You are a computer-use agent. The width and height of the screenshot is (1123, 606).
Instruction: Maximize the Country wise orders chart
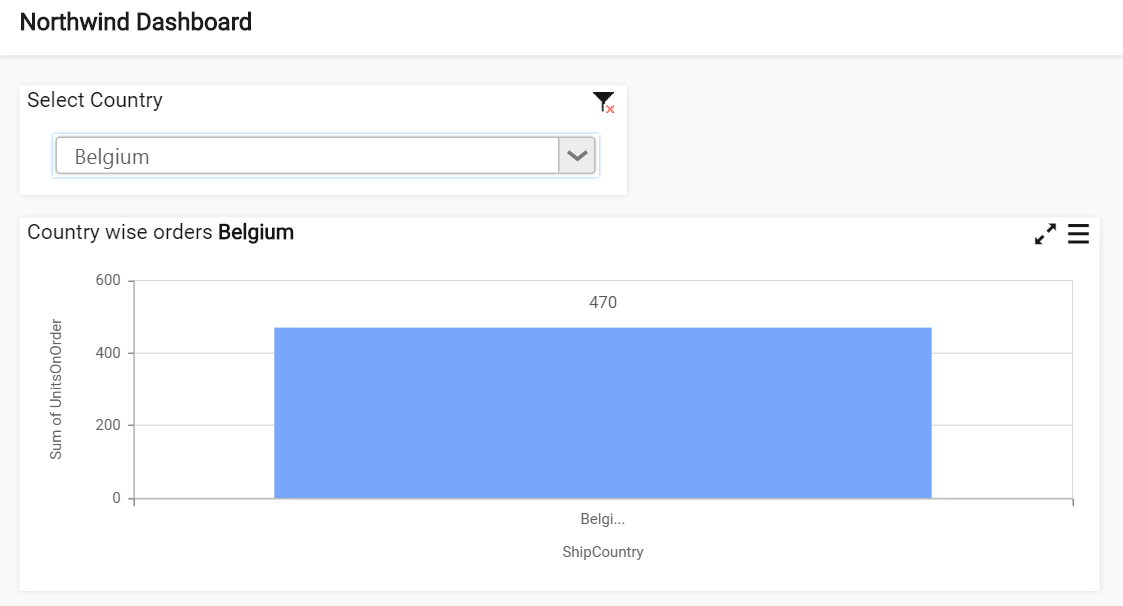click(1045, 234)
